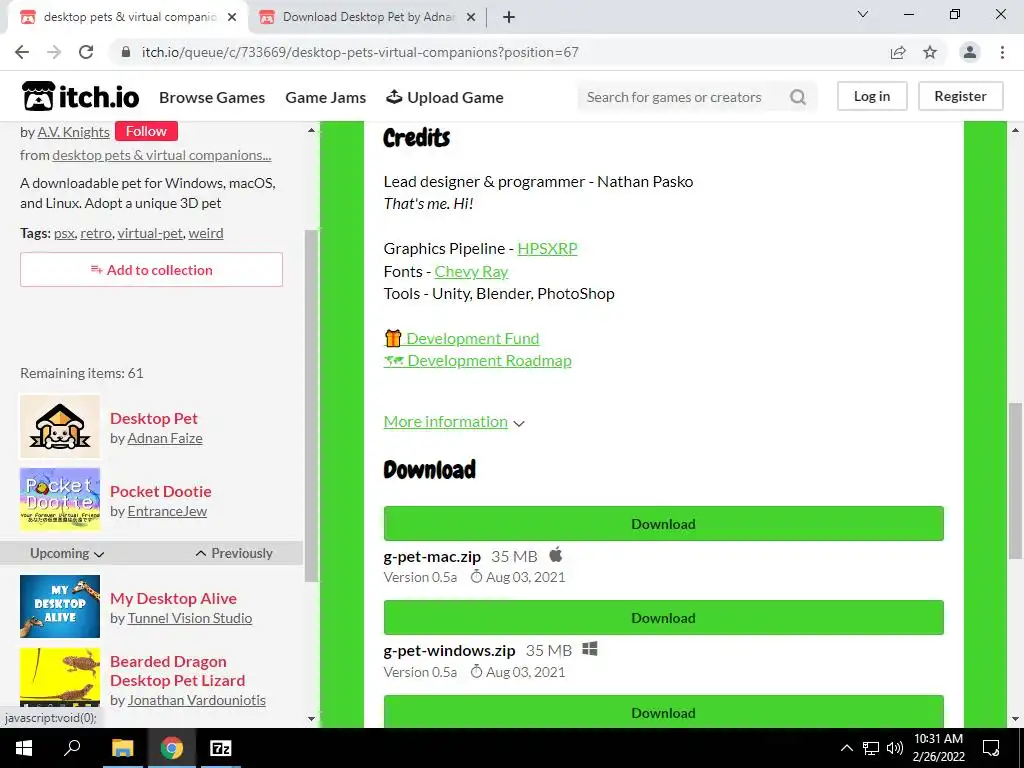
Task: Reload the page with the refresh icon
Action: tap(86, 52)
